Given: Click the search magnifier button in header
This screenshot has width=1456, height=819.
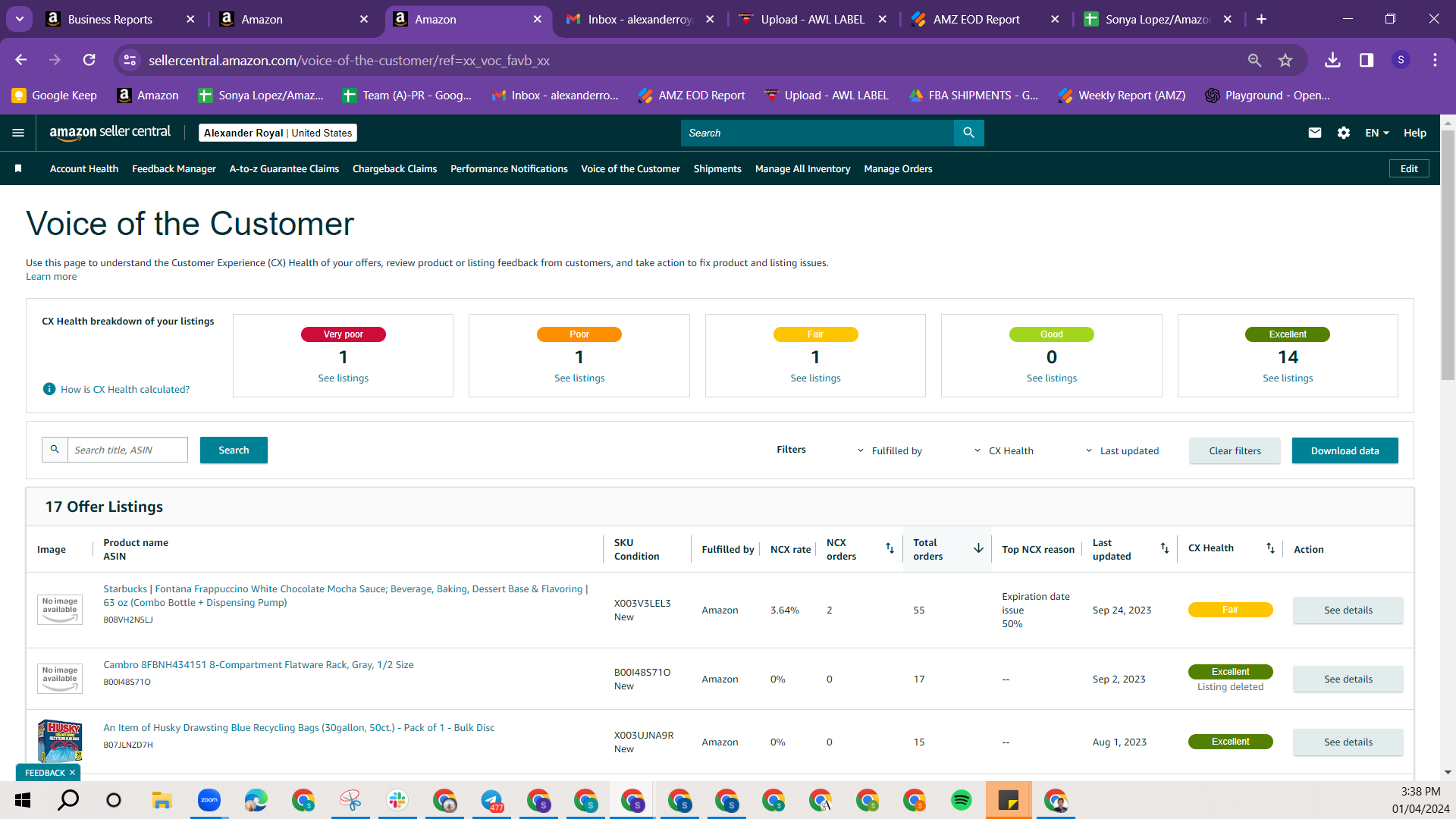Looking at the screenshot, I should [968, 133].
